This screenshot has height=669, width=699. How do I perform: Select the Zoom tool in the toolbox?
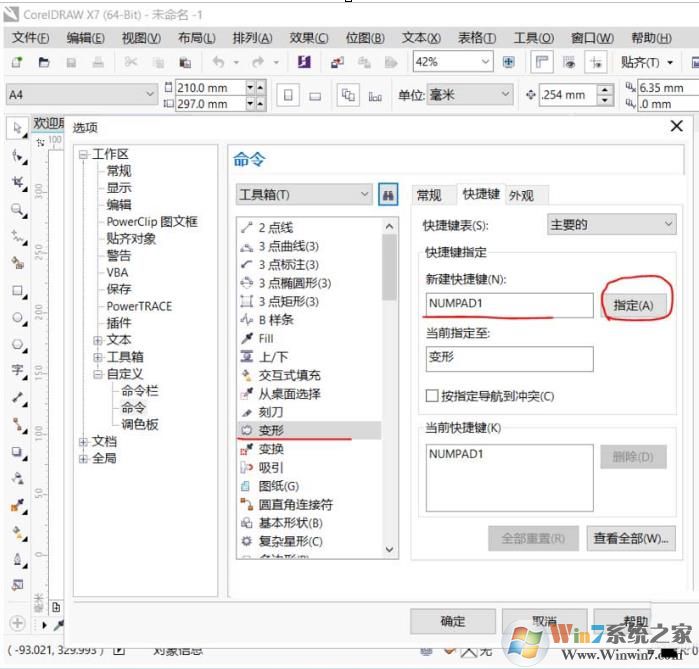pyautogui.click(x=17, y=209)
